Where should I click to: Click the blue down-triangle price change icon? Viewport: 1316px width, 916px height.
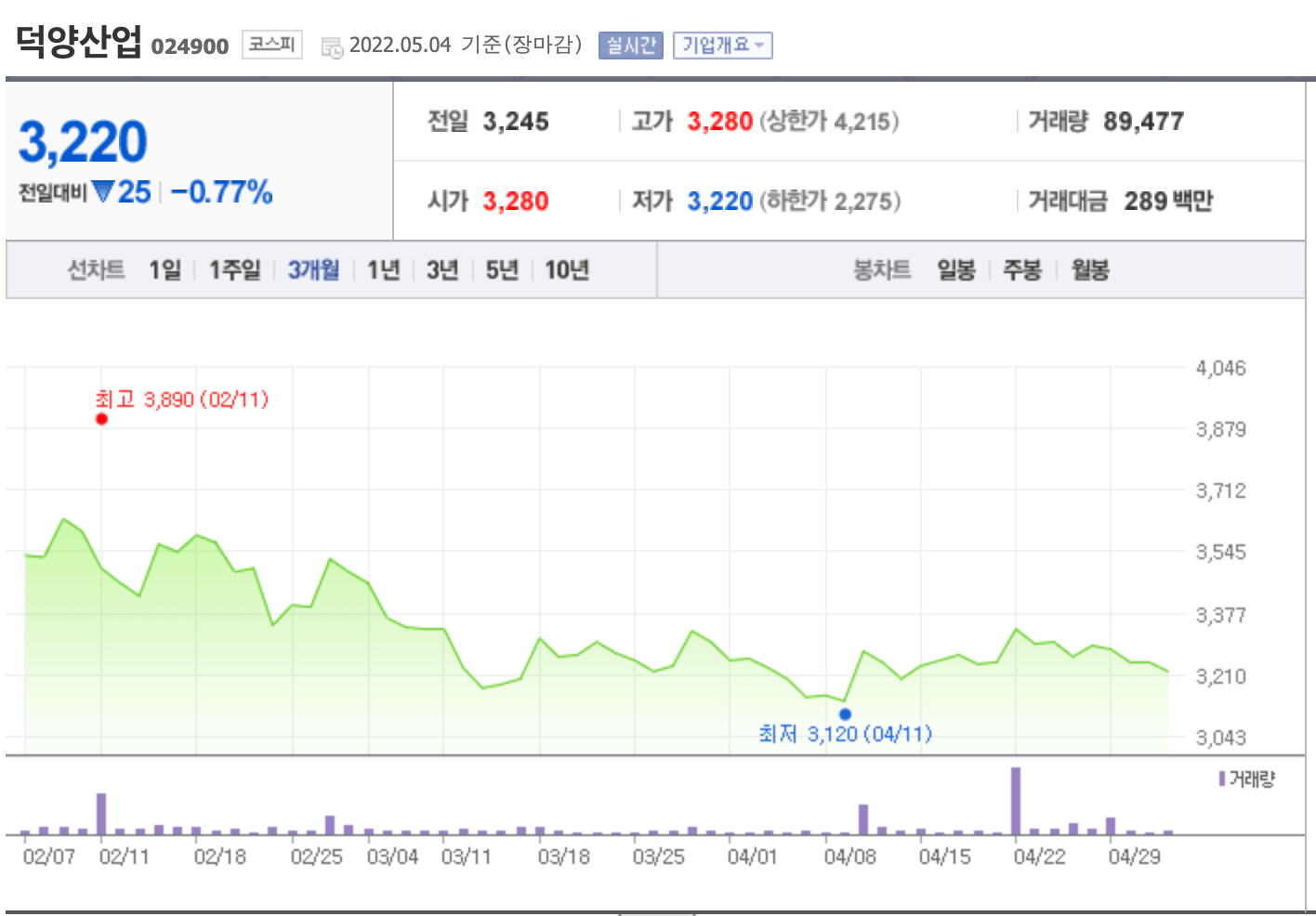point(103,191)
